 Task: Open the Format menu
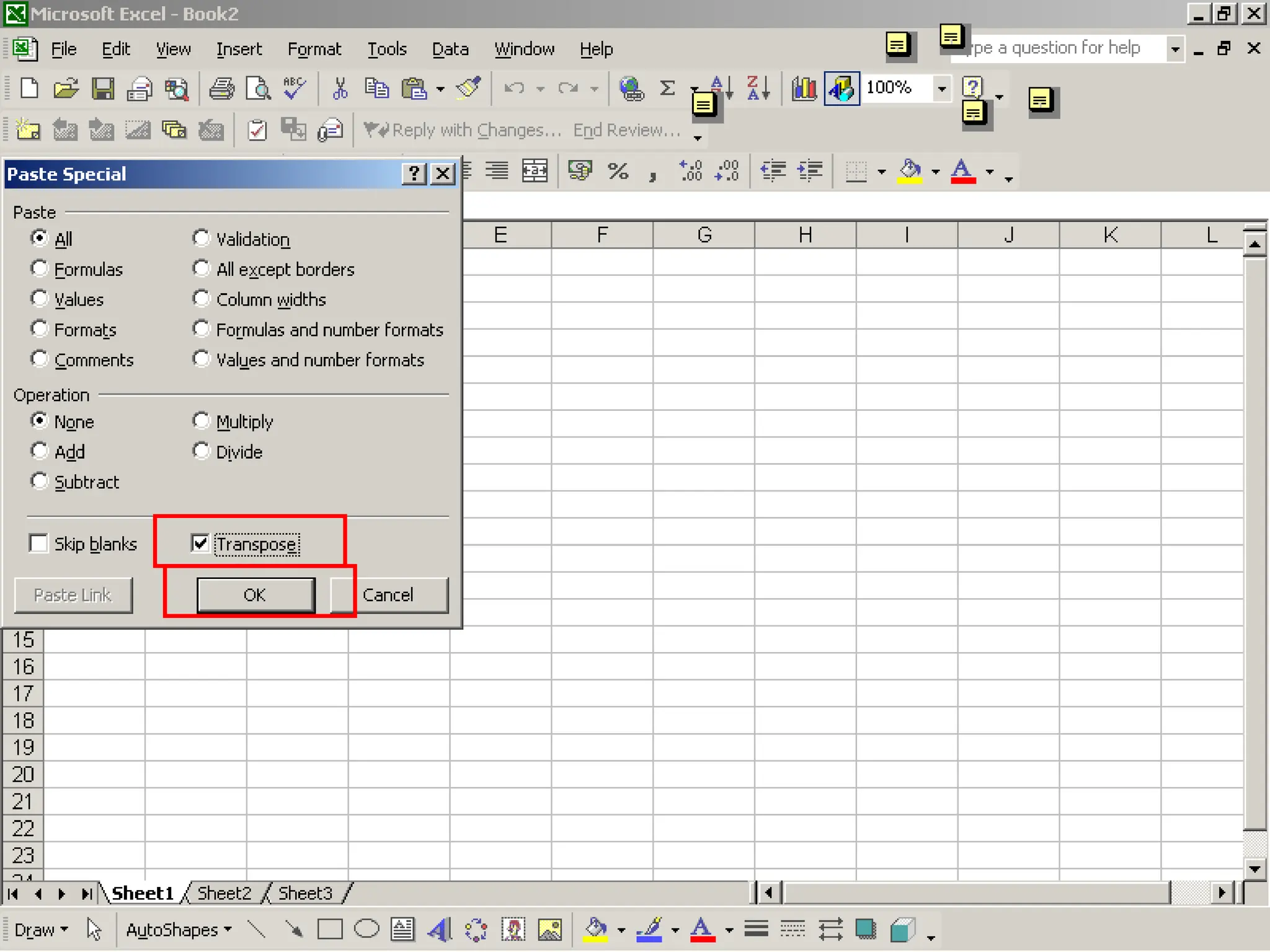point(314,49)
